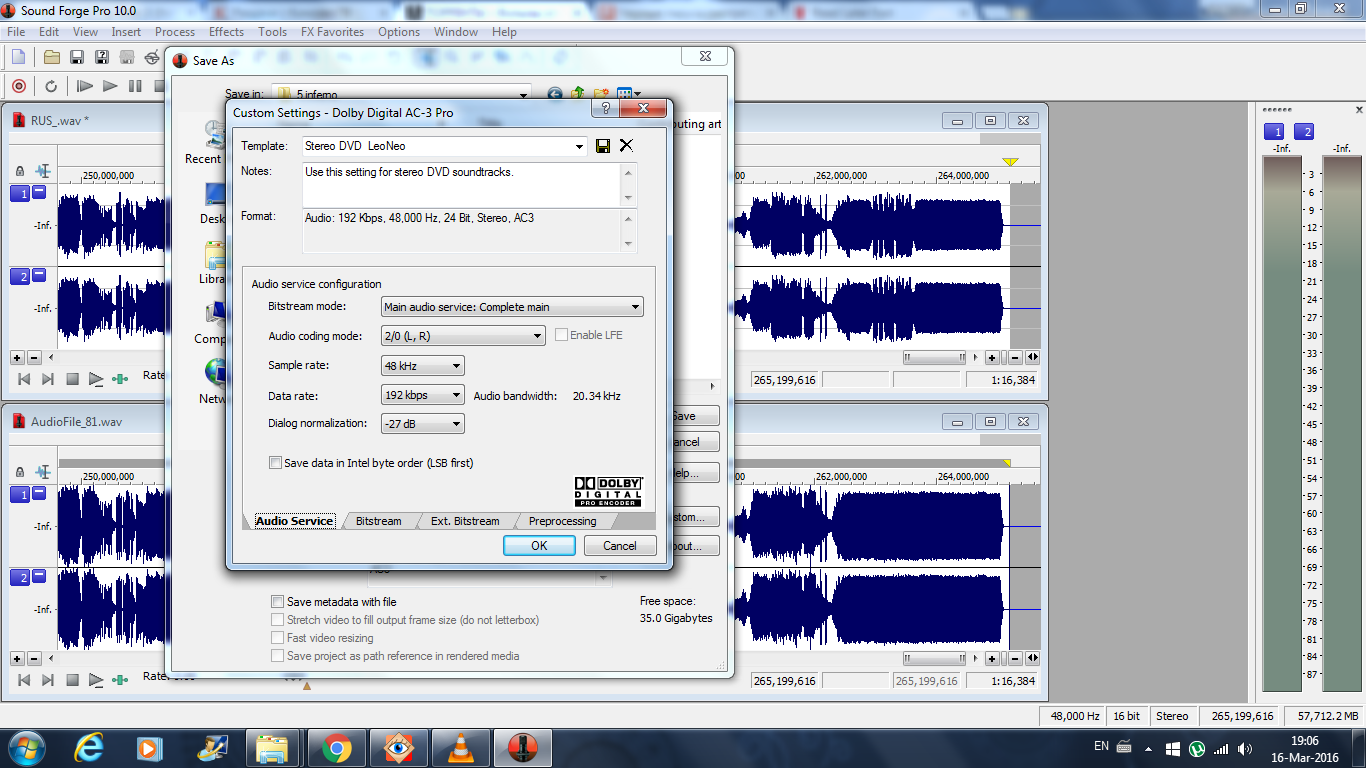Click the waveform edit tool icon in AudioFile_81.wav
The image size is (1366, 768).
pos(43,471)
